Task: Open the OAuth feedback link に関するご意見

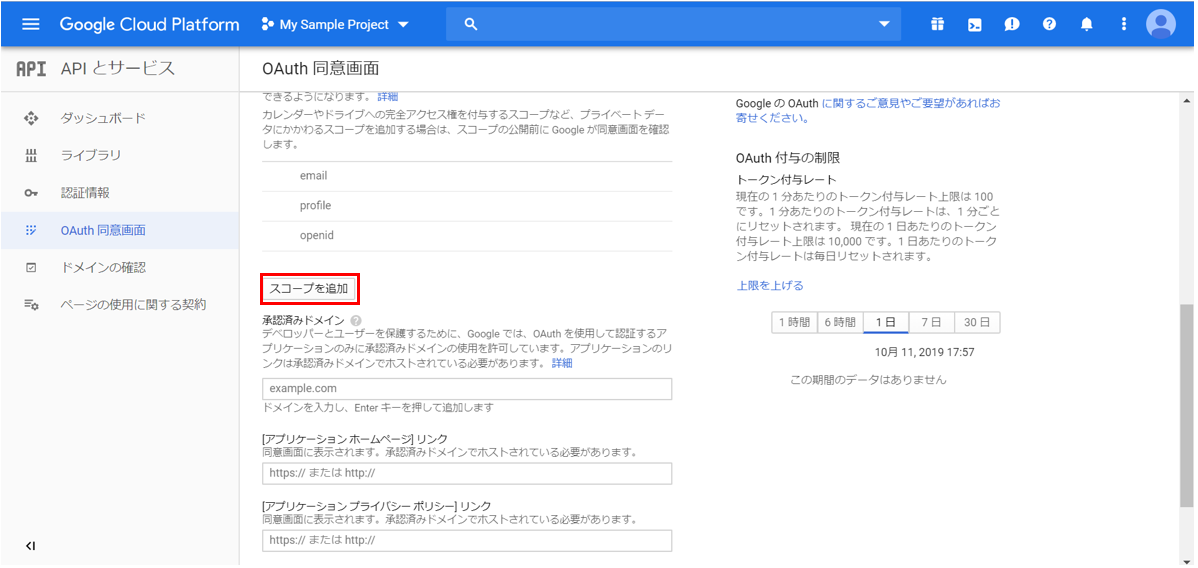Action: [869, 110]
